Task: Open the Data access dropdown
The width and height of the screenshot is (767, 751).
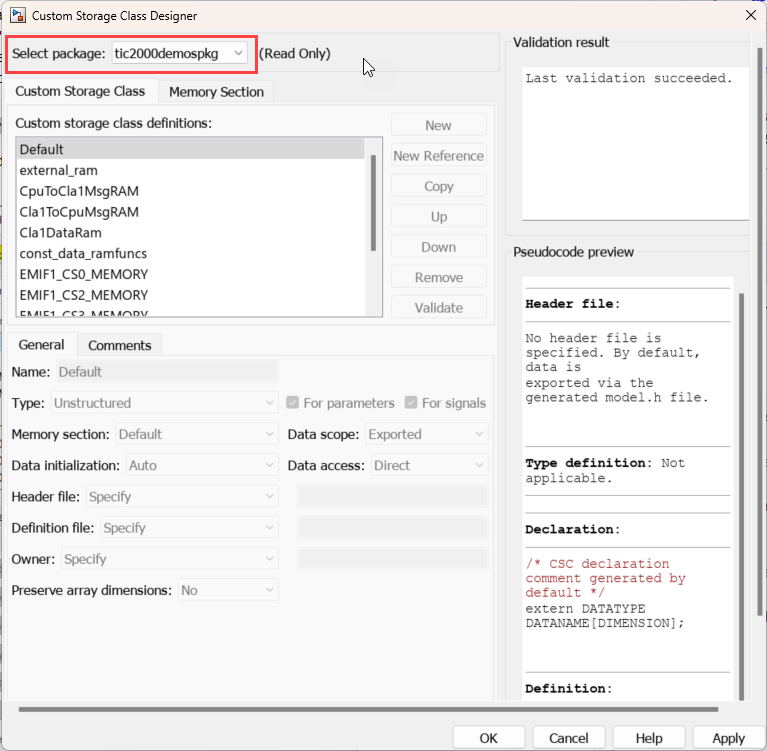Action: pyautogui.click(x=429, y=465)
